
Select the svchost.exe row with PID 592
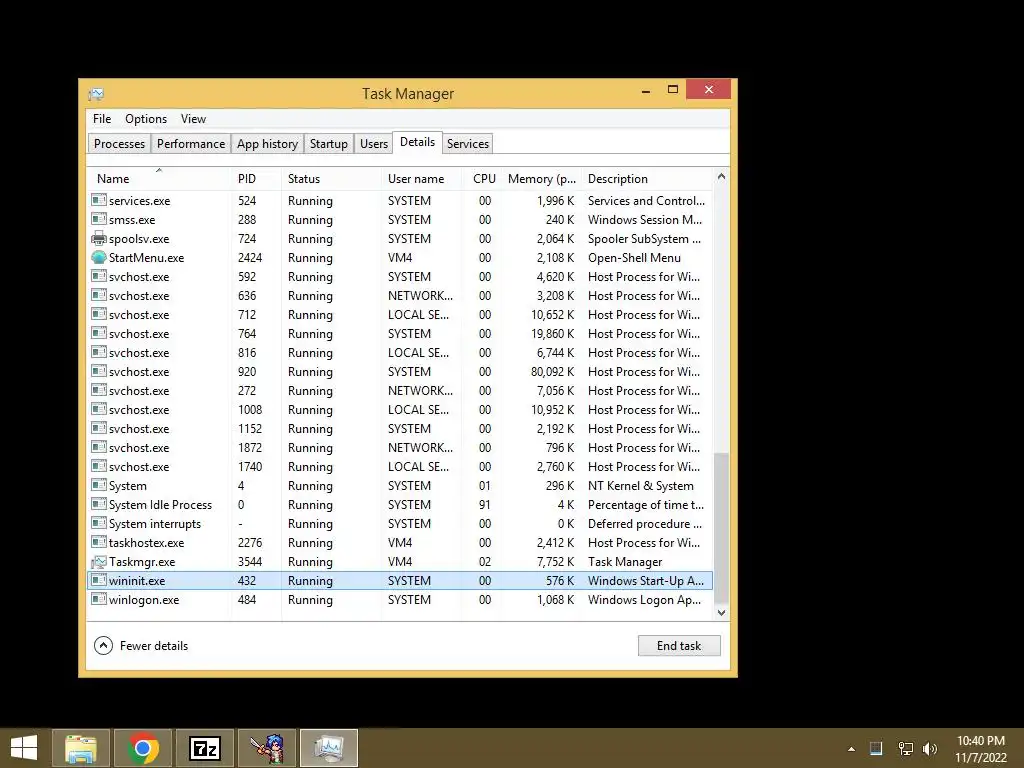(x=400, y=277)
